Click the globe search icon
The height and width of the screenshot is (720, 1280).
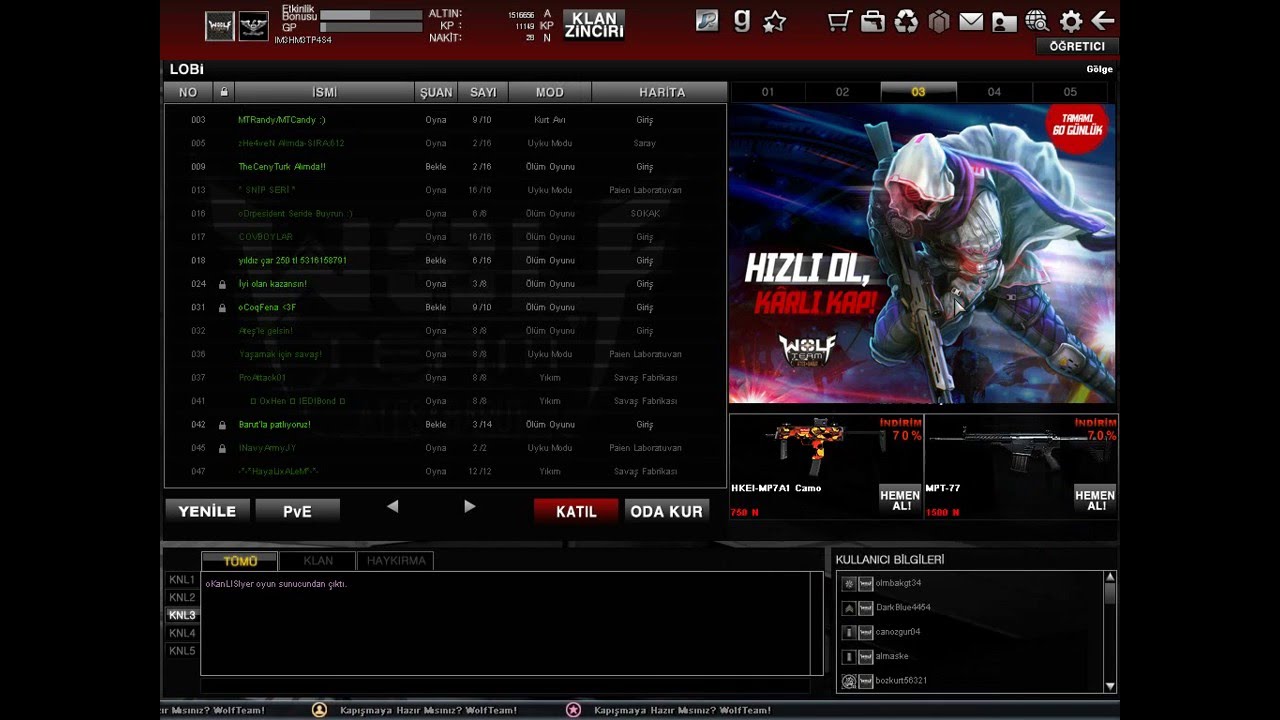coord(1037,21)
